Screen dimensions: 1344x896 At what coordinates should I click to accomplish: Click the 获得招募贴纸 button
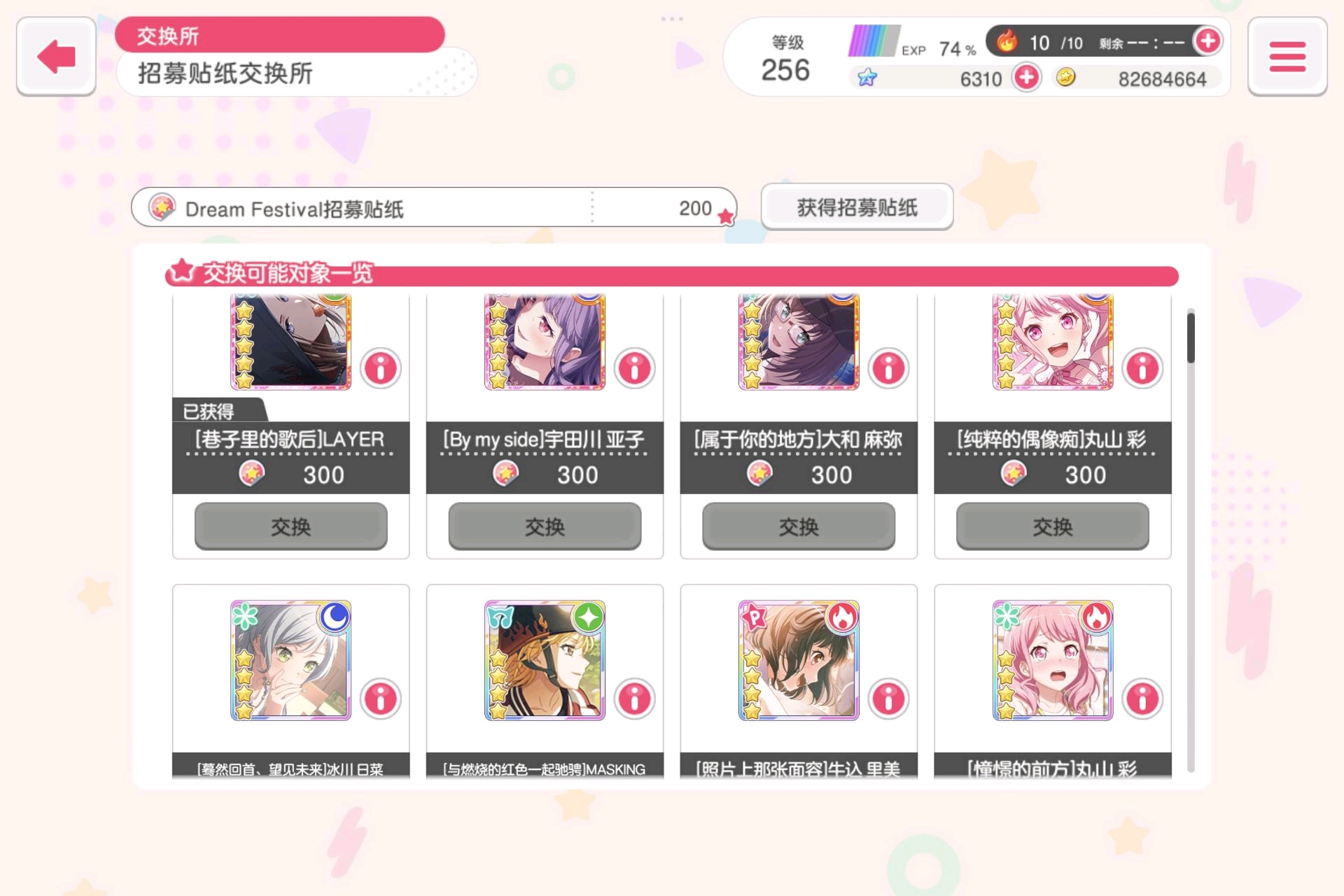point(857,207)
